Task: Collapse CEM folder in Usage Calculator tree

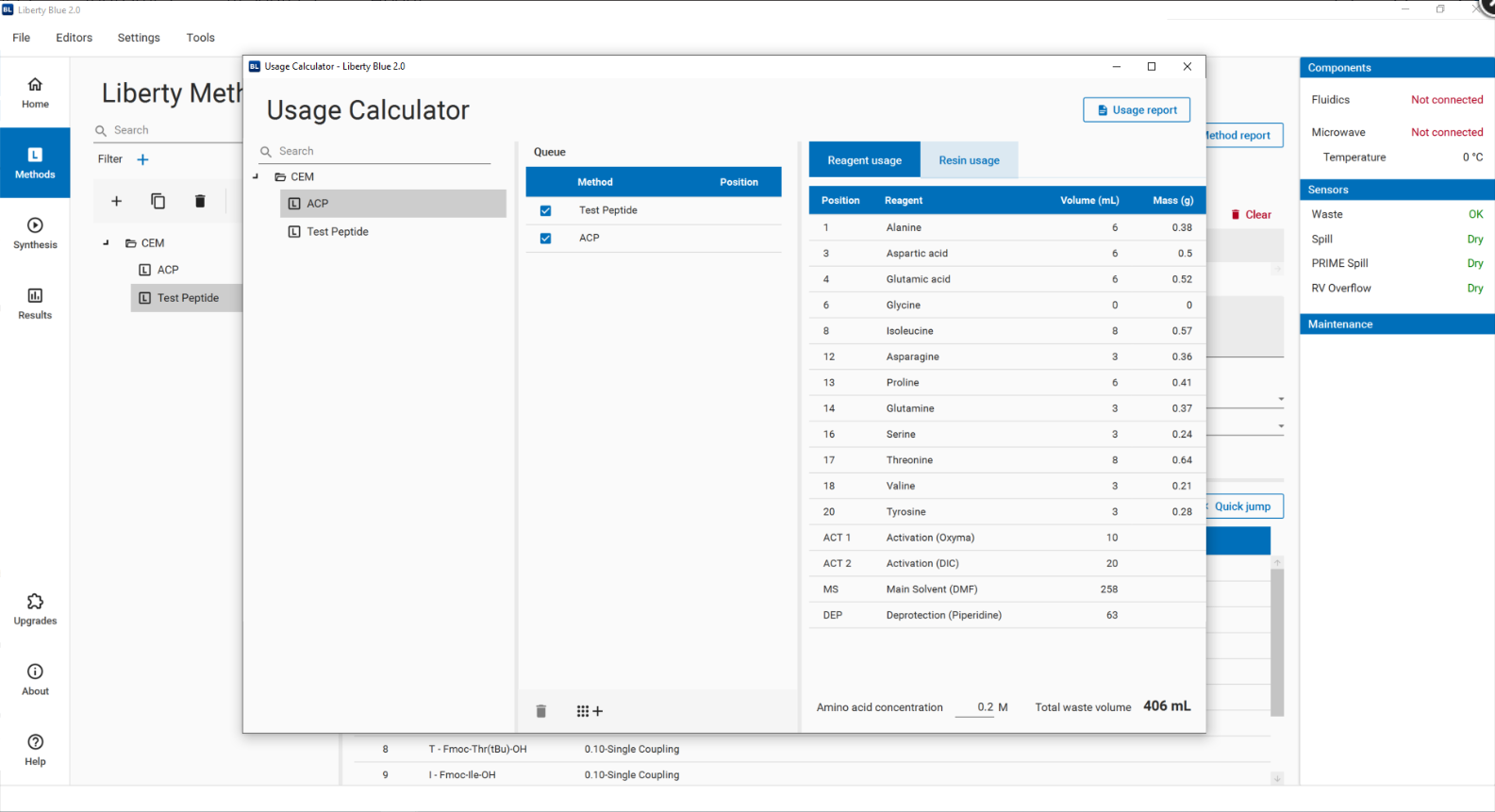Action: (x=256, y=176)
